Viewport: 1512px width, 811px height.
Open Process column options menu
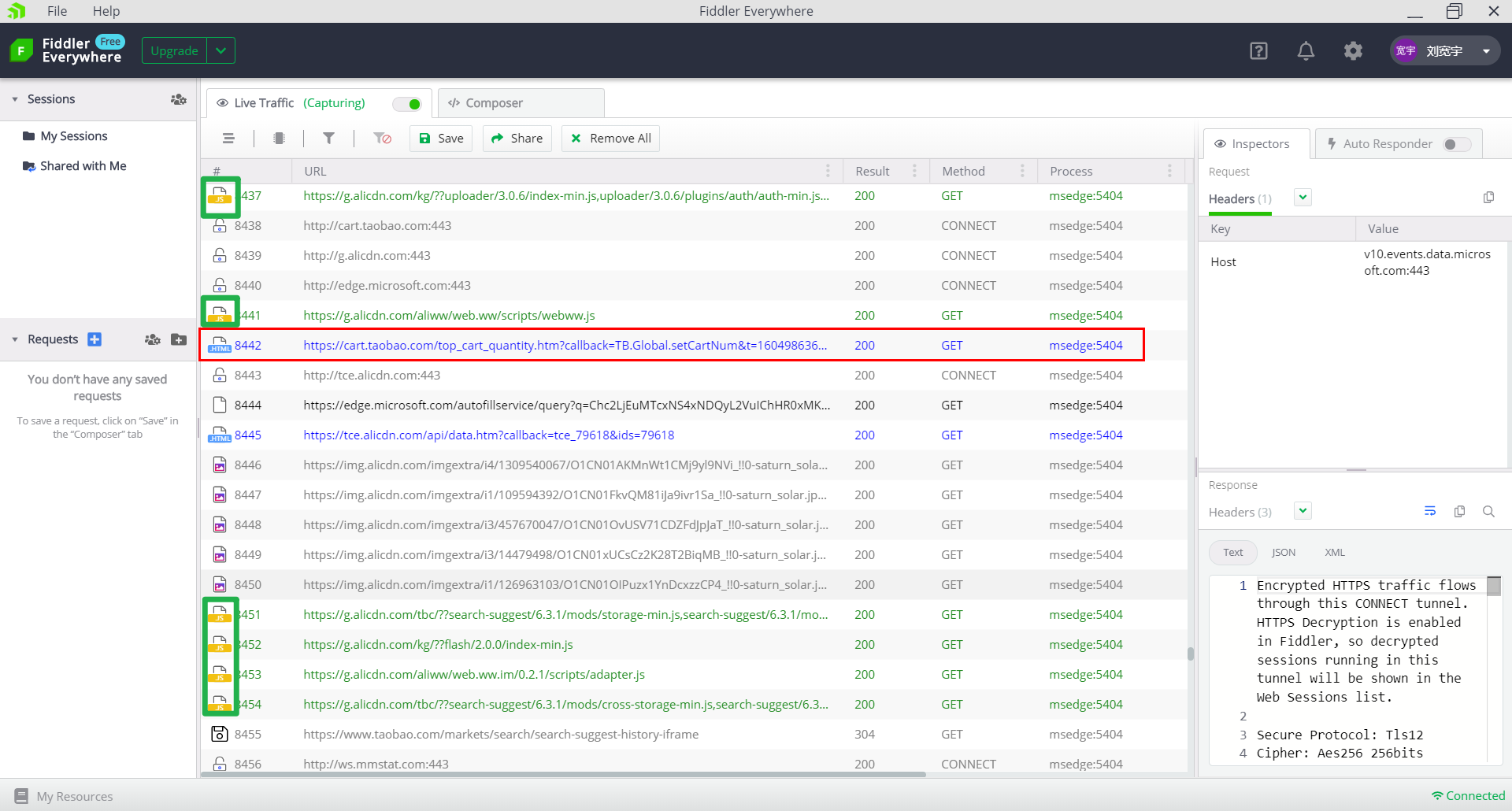(x=1169, y=171)
